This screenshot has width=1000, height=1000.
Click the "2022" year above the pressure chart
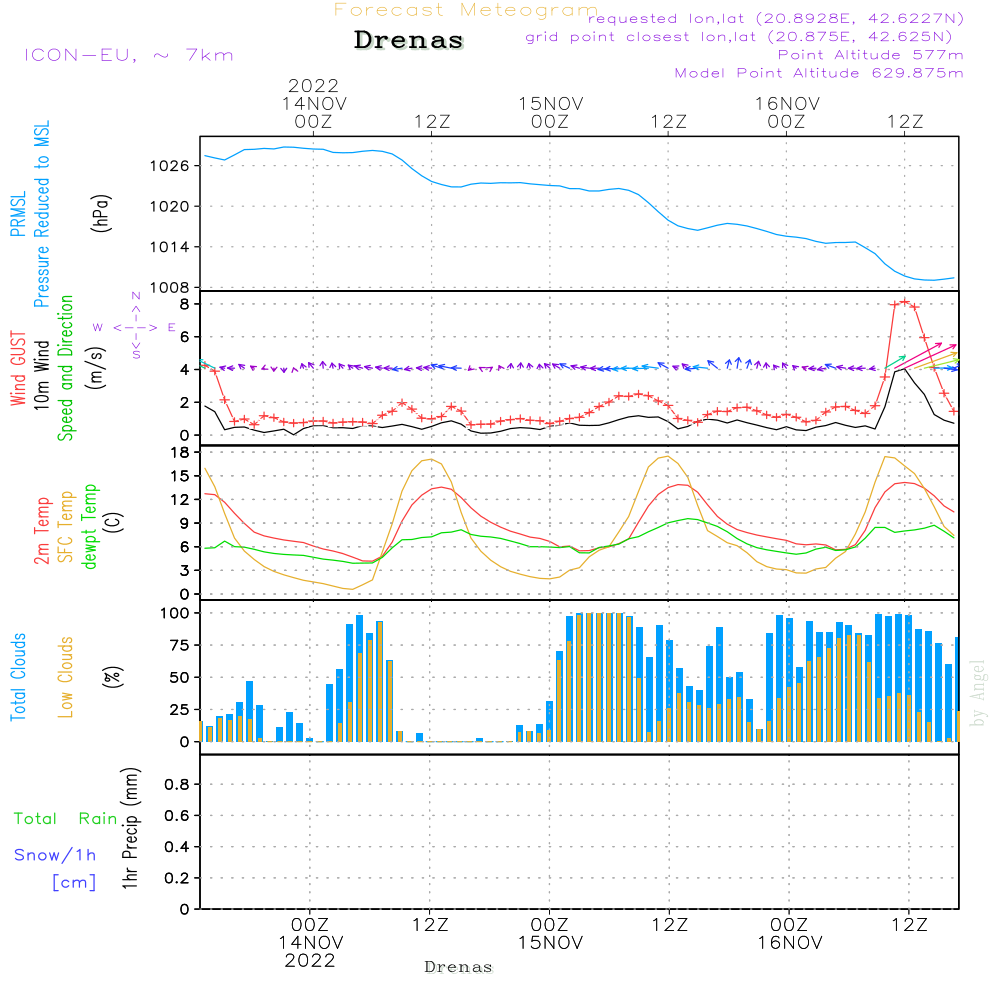click(x=313, y=86)
